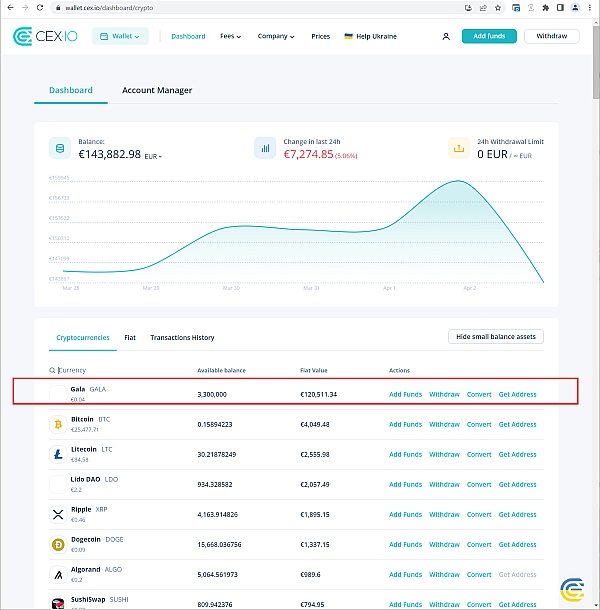Click Litecoin balance 30.21878249
The width and height of the screenshot is (600, 610).
pyautogui.click(x=217, y=454)
